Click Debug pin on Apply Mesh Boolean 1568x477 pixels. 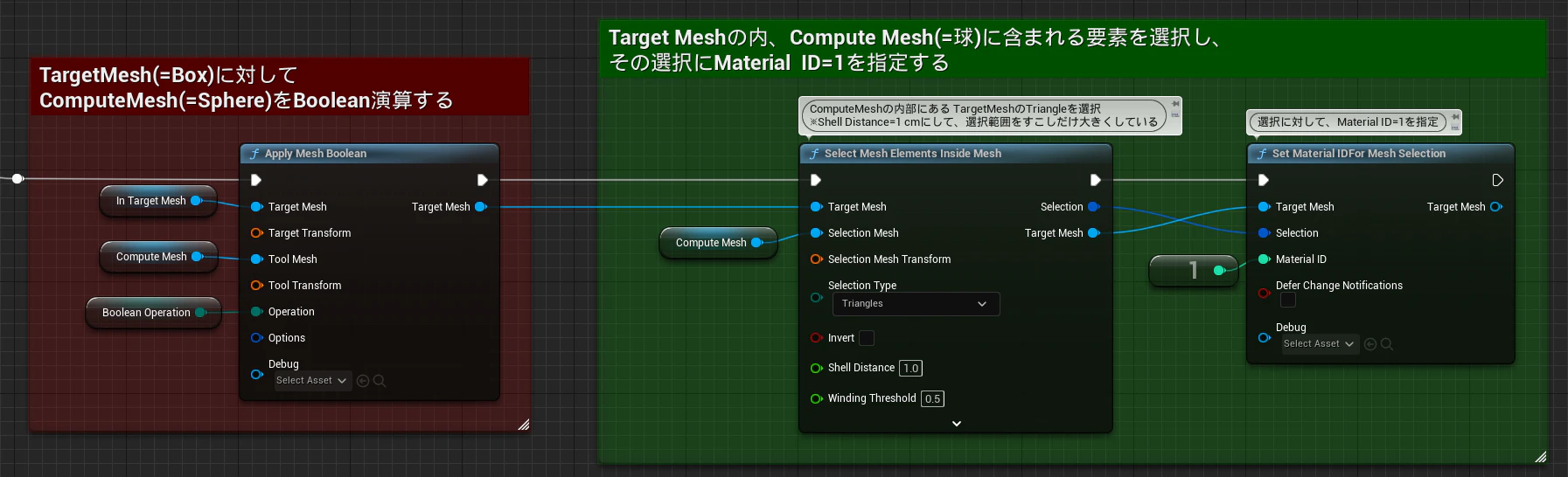(257, 374)
